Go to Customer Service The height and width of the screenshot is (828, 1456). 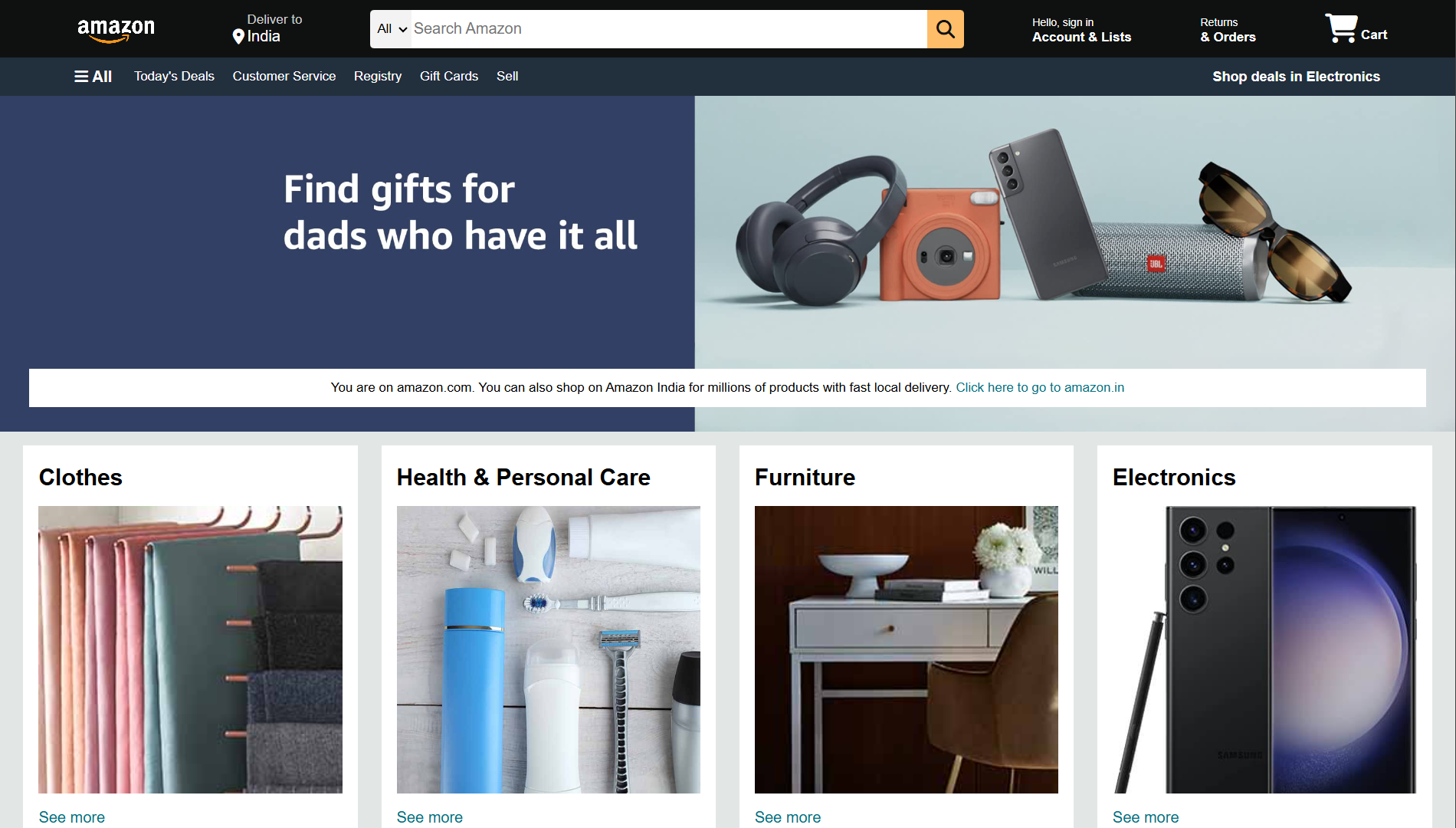(284, 77)
